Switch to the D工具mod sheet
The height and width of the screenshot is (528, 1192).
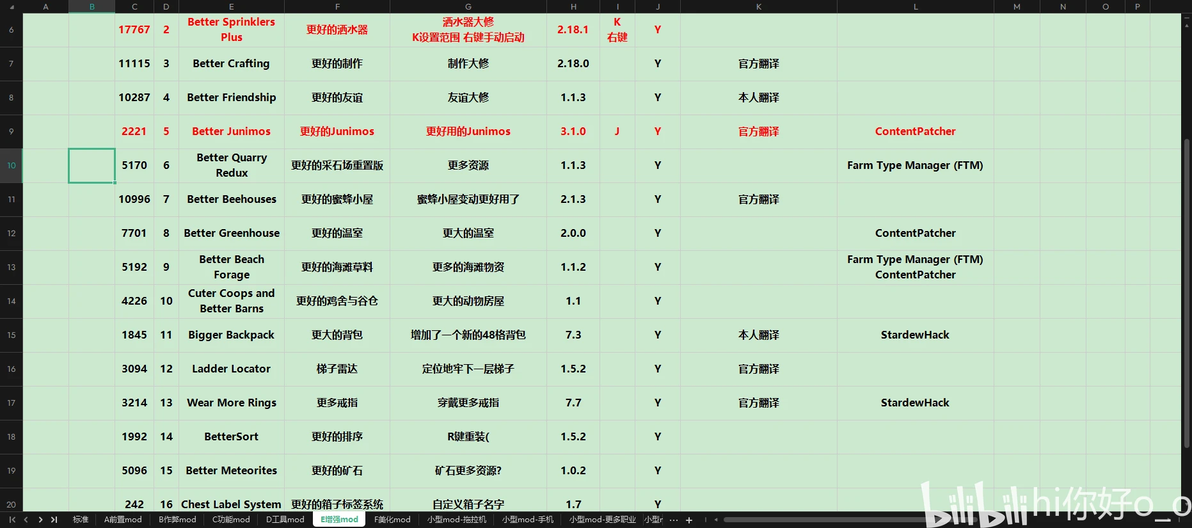(284, 520)
